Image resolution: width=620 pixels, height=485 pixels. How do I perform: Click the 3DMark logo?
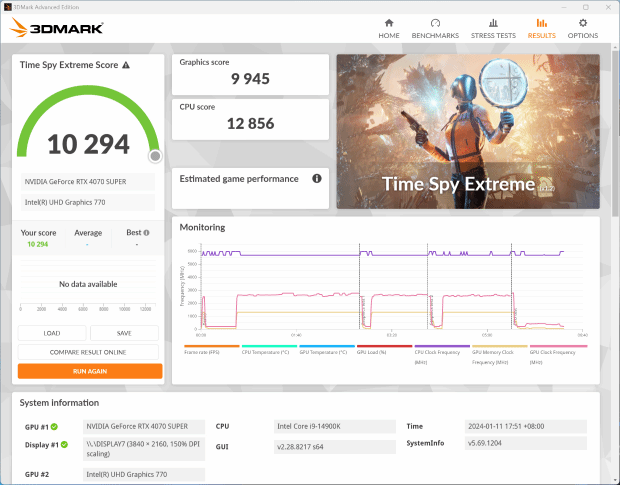coord(56,28)
